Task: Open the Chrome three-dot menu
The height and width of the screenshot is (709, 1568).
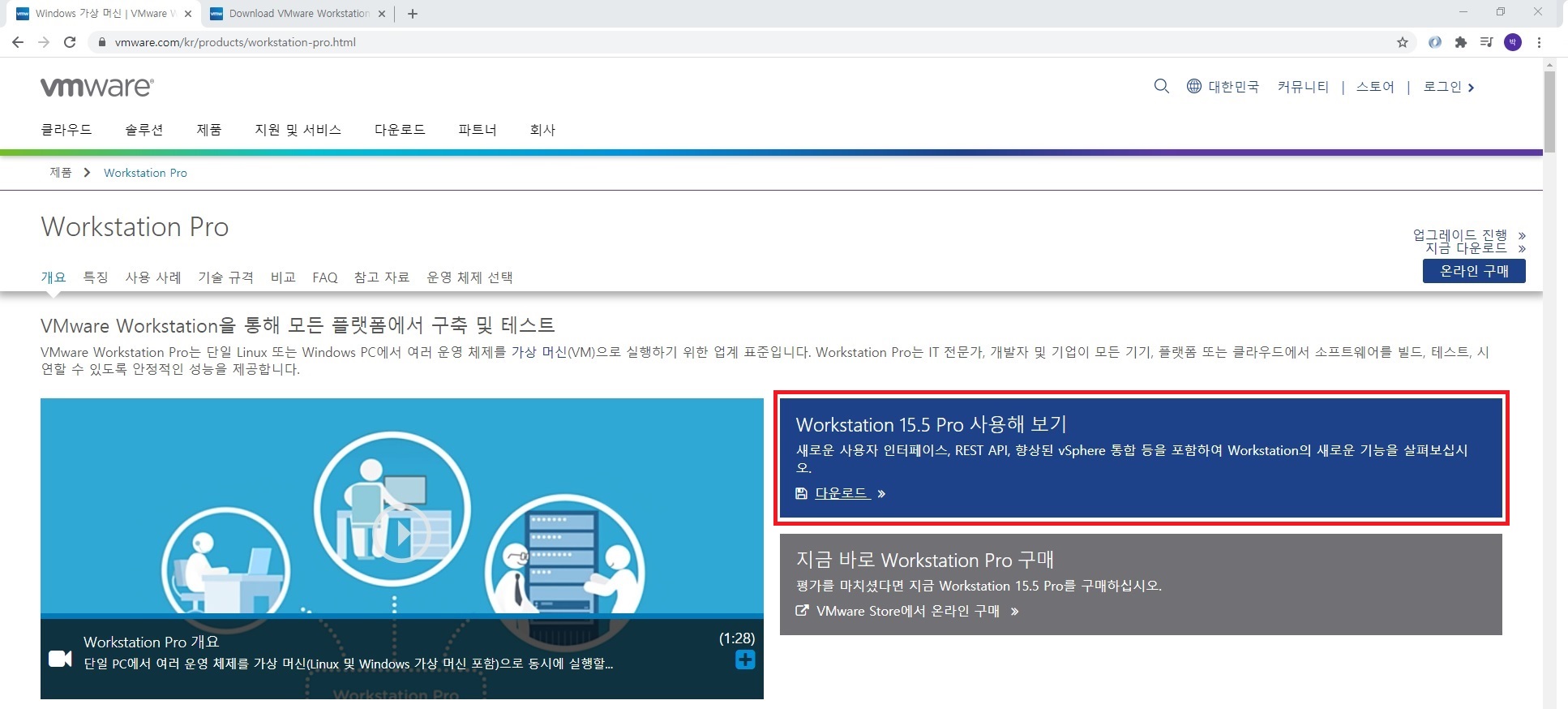Action: 1539,42
